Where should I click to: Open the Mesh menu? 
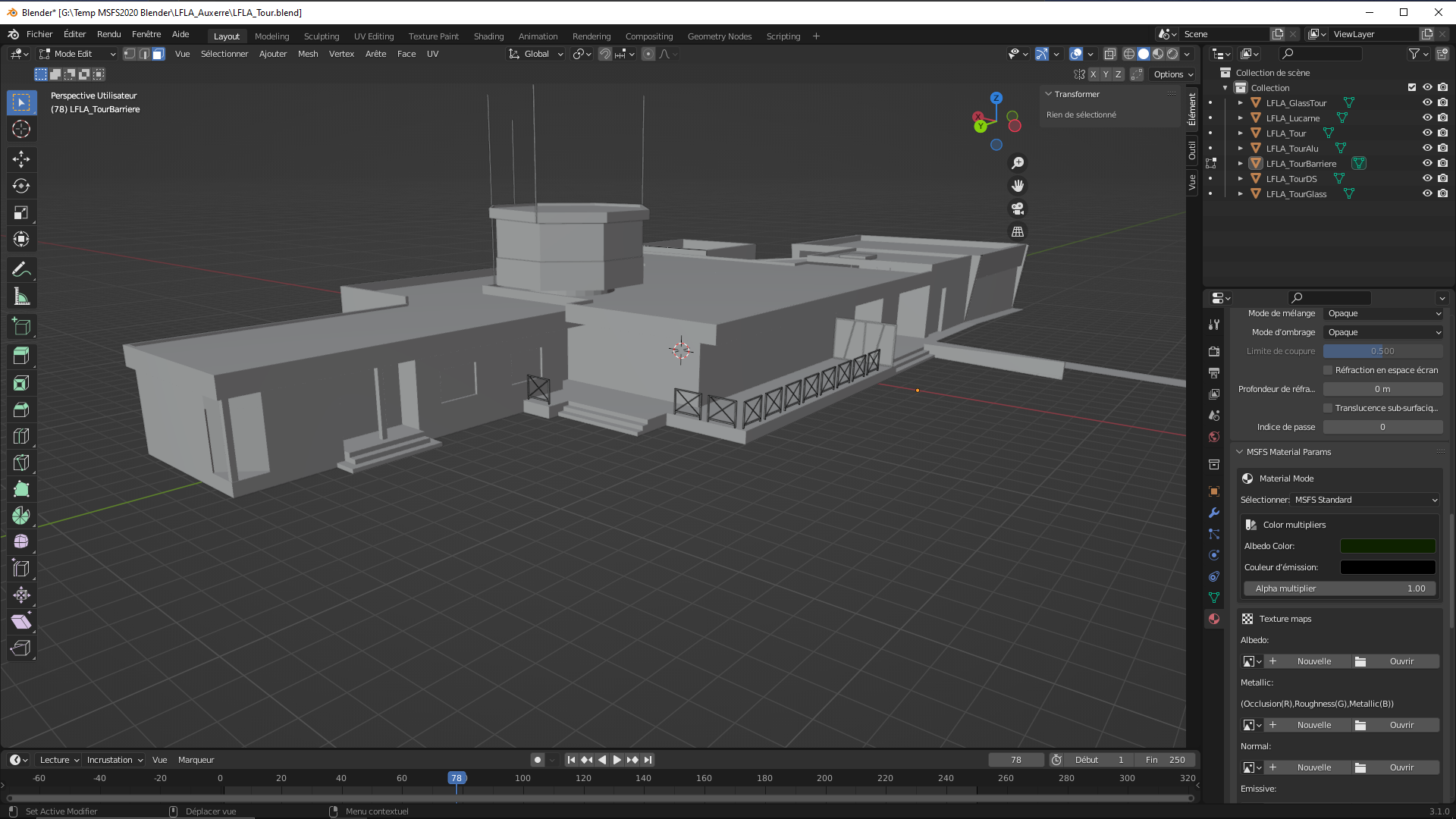click(308, 54)
